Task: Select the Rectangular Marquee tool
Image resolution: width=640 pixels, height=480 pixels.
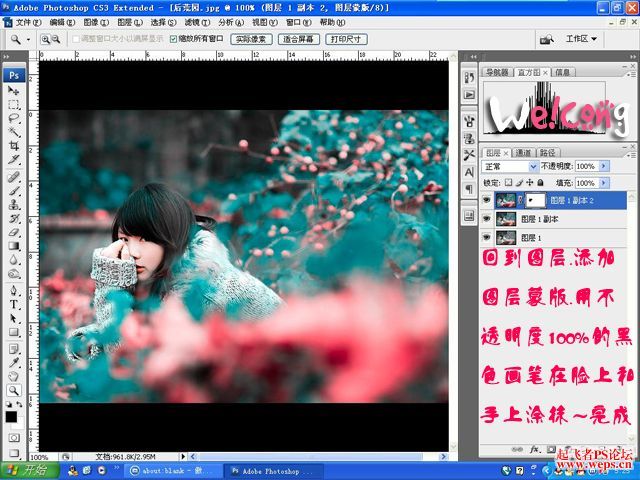Action: (x=14, y=105)
